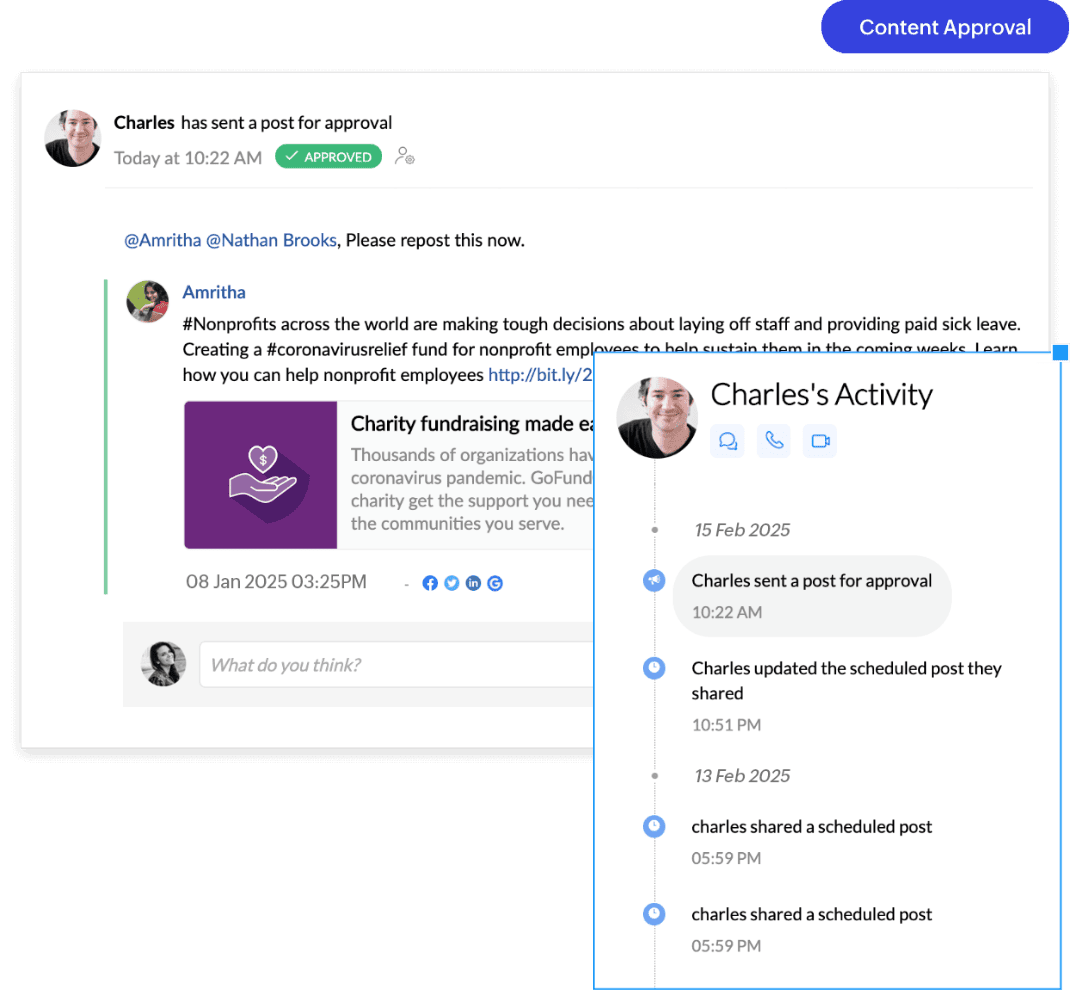Click the LinkedIn icon below the post
1070x990 pixels.
tap(473, 583)
